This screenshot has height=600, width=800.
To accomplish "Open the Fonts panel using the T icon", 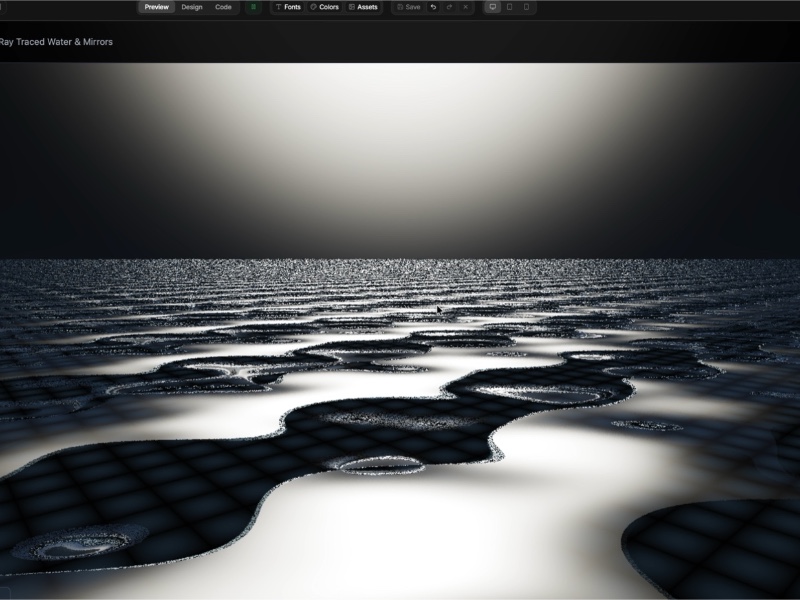I will tap(287, 7).
